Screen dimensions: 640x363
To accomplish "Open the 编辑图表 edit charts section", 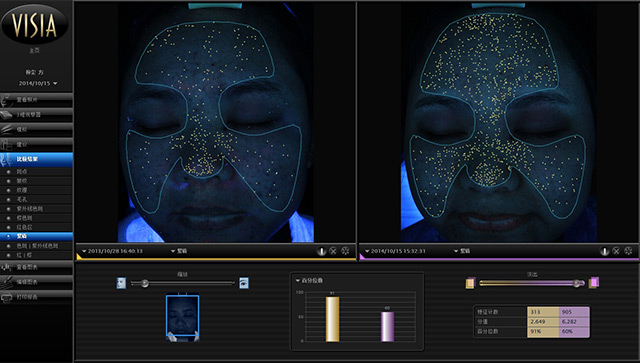I will pyautogui.click(x=36, y=282).
